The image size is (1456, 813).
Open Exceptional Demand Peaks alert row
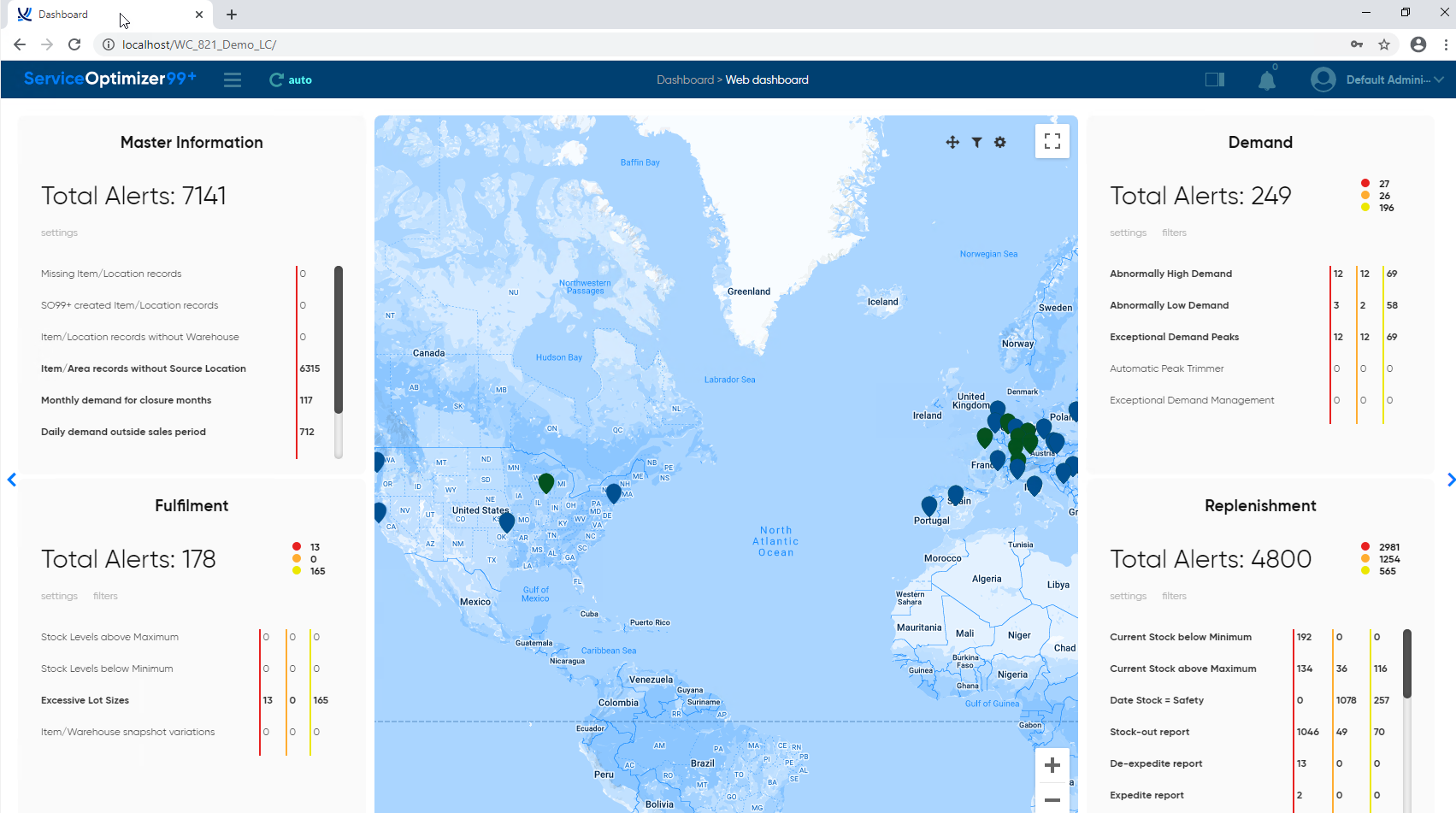pyautogui.click(x=1254, y=337)
